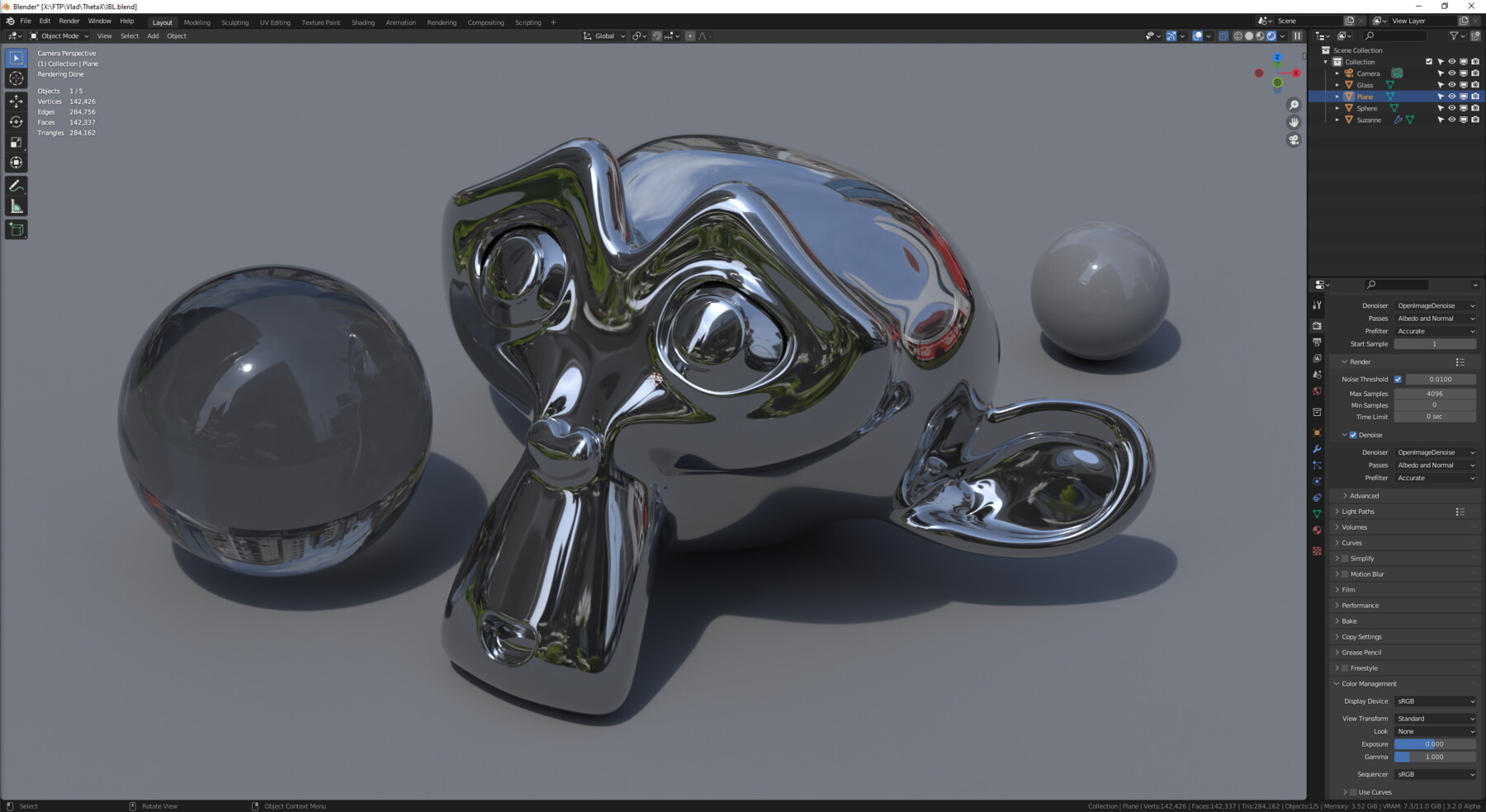
Task: Select the Select Box tool
Action: (x=17, y=58)
